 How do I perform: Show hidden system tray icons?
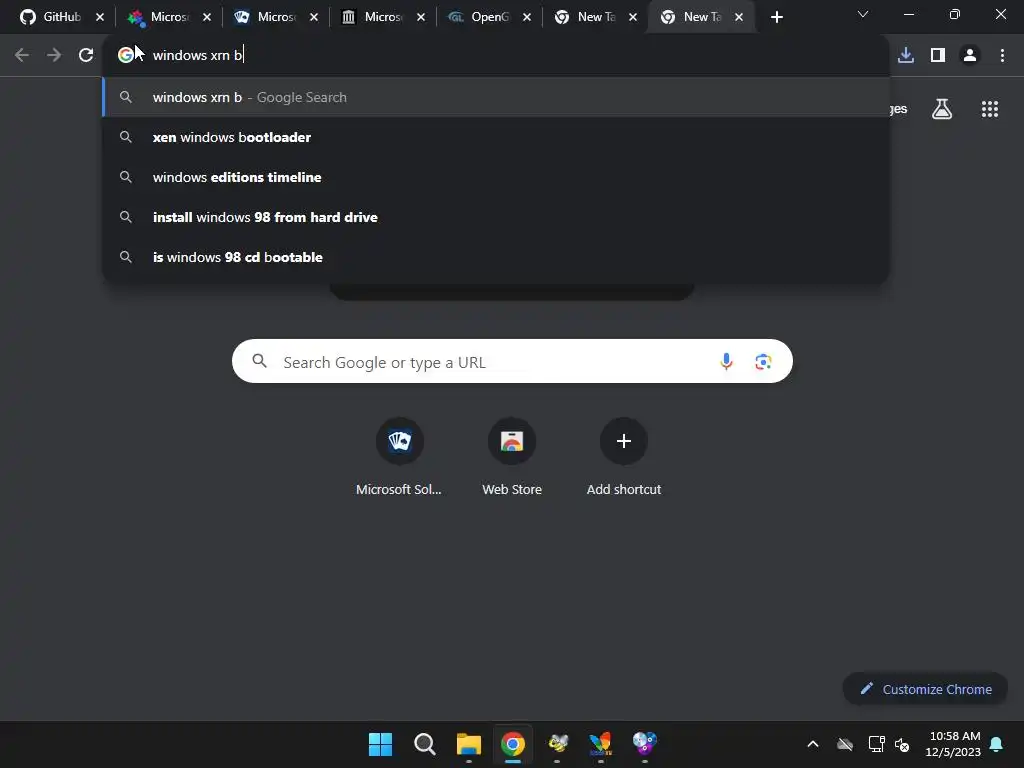pyautogui.click(x=813, y=744)
